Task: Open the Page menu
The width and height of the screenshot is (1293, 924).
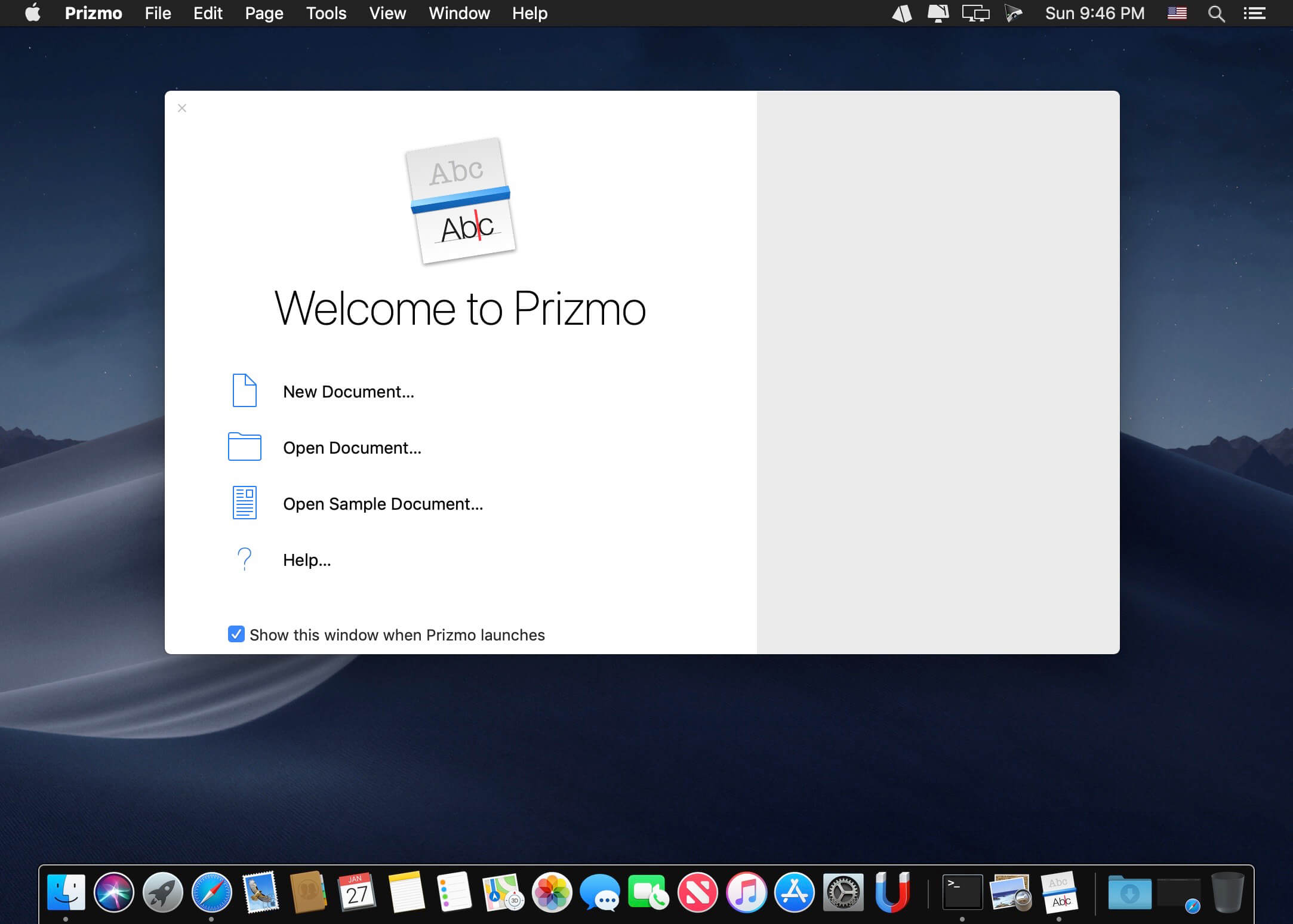Action: (264, 13)
